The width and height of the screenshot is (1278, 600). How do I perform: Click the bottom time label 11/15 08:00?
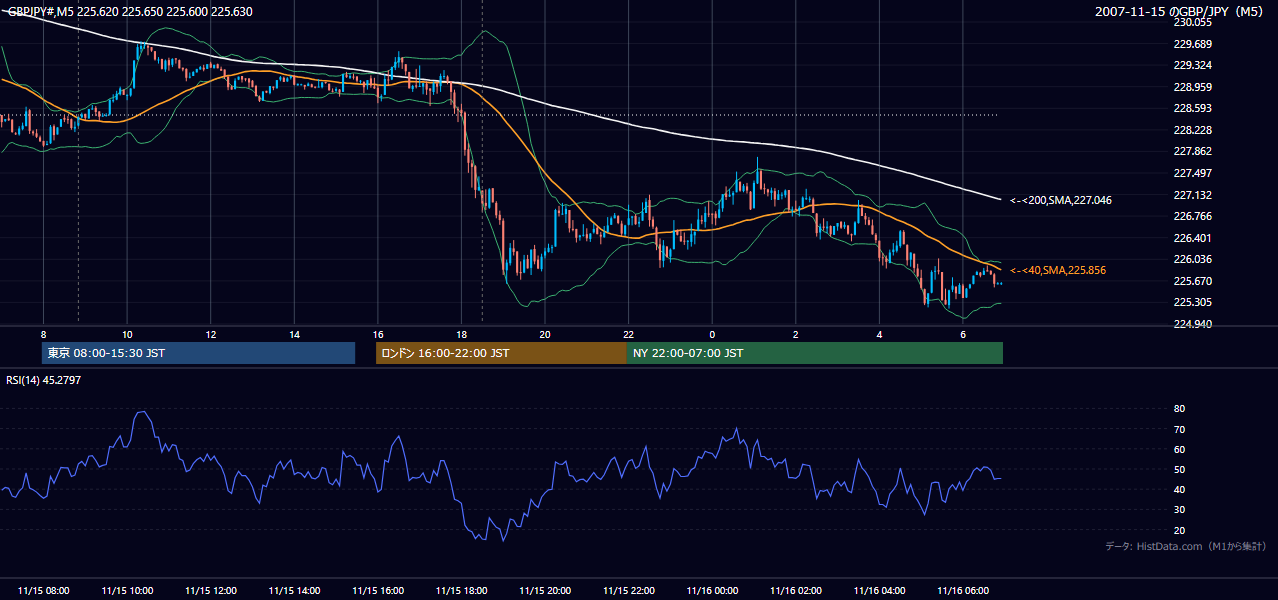pos(44,591)
